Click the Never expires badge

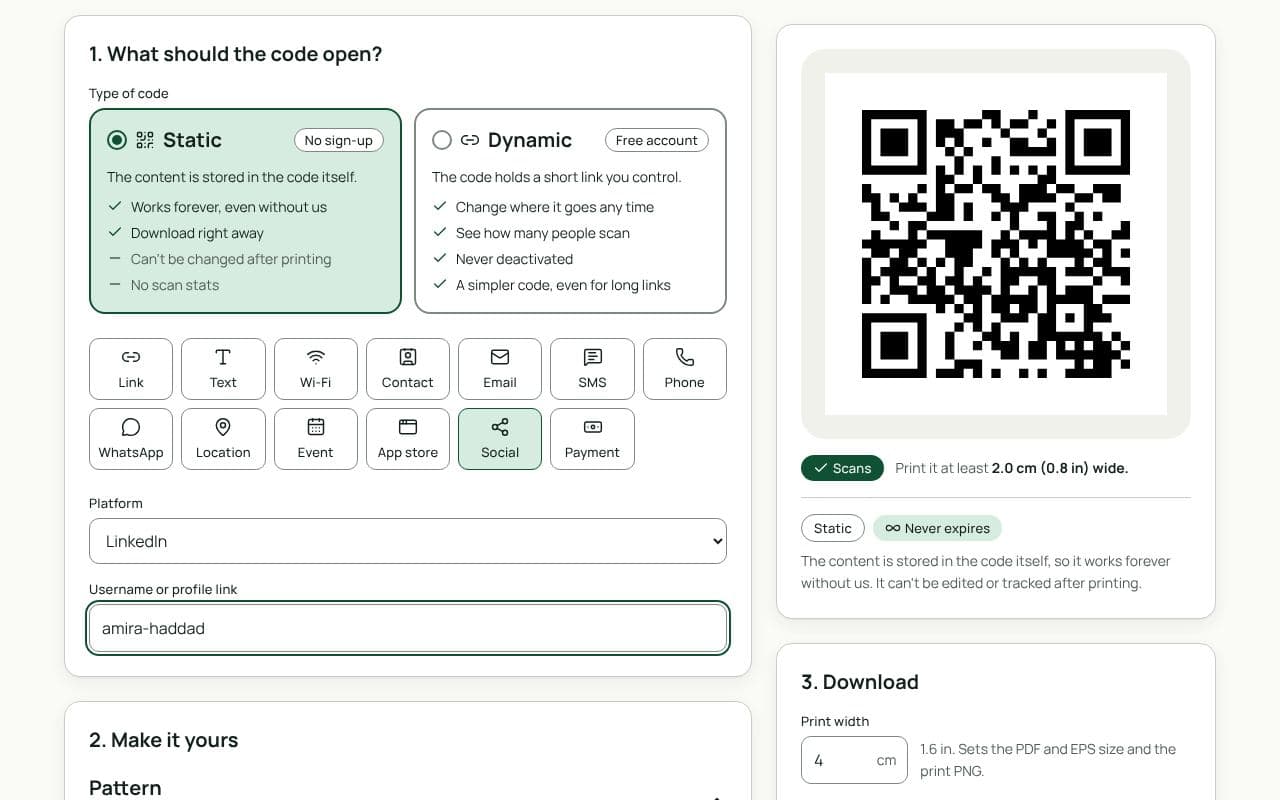coord(937,528)
